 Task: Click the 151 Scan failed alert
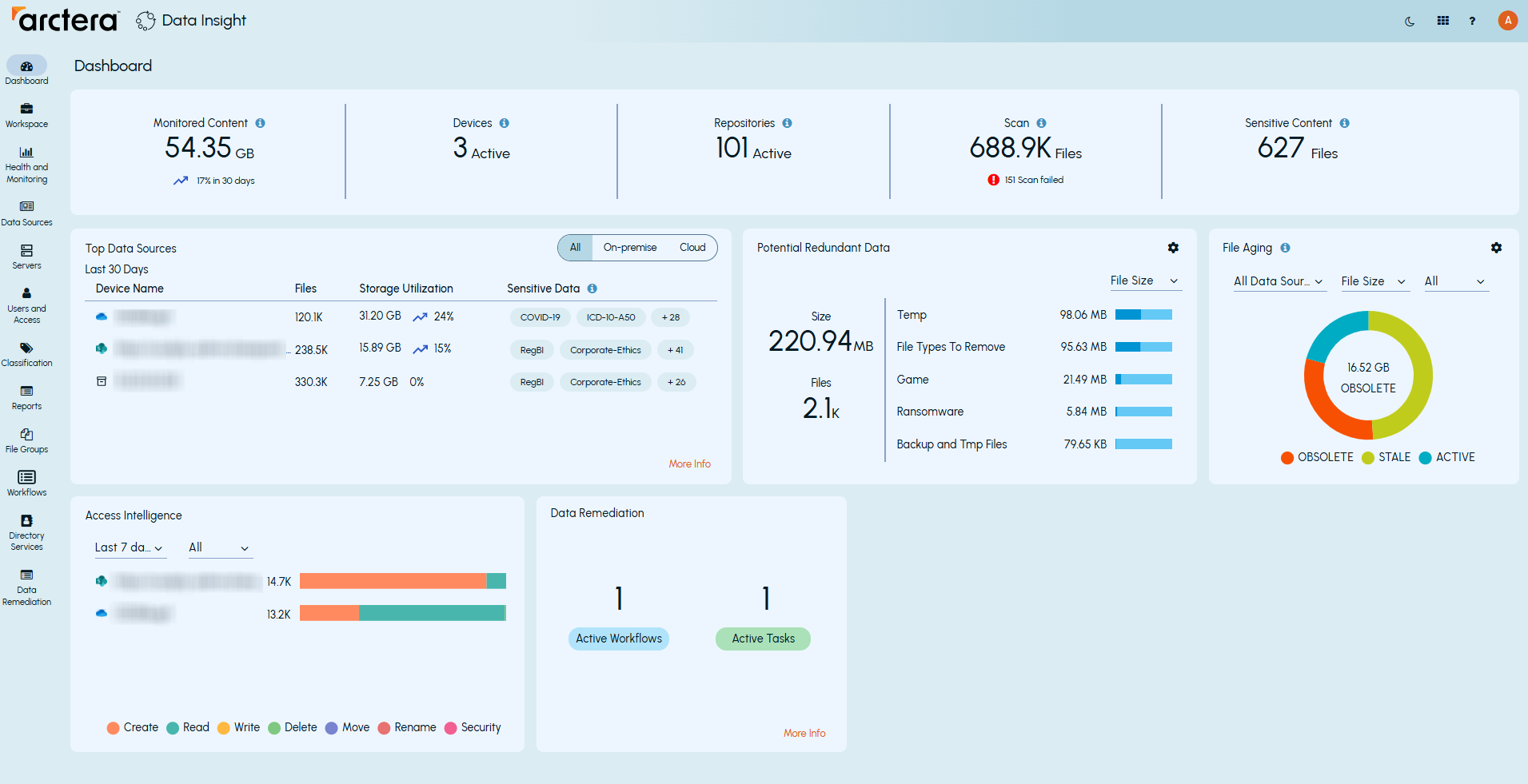coord(1025,179)
